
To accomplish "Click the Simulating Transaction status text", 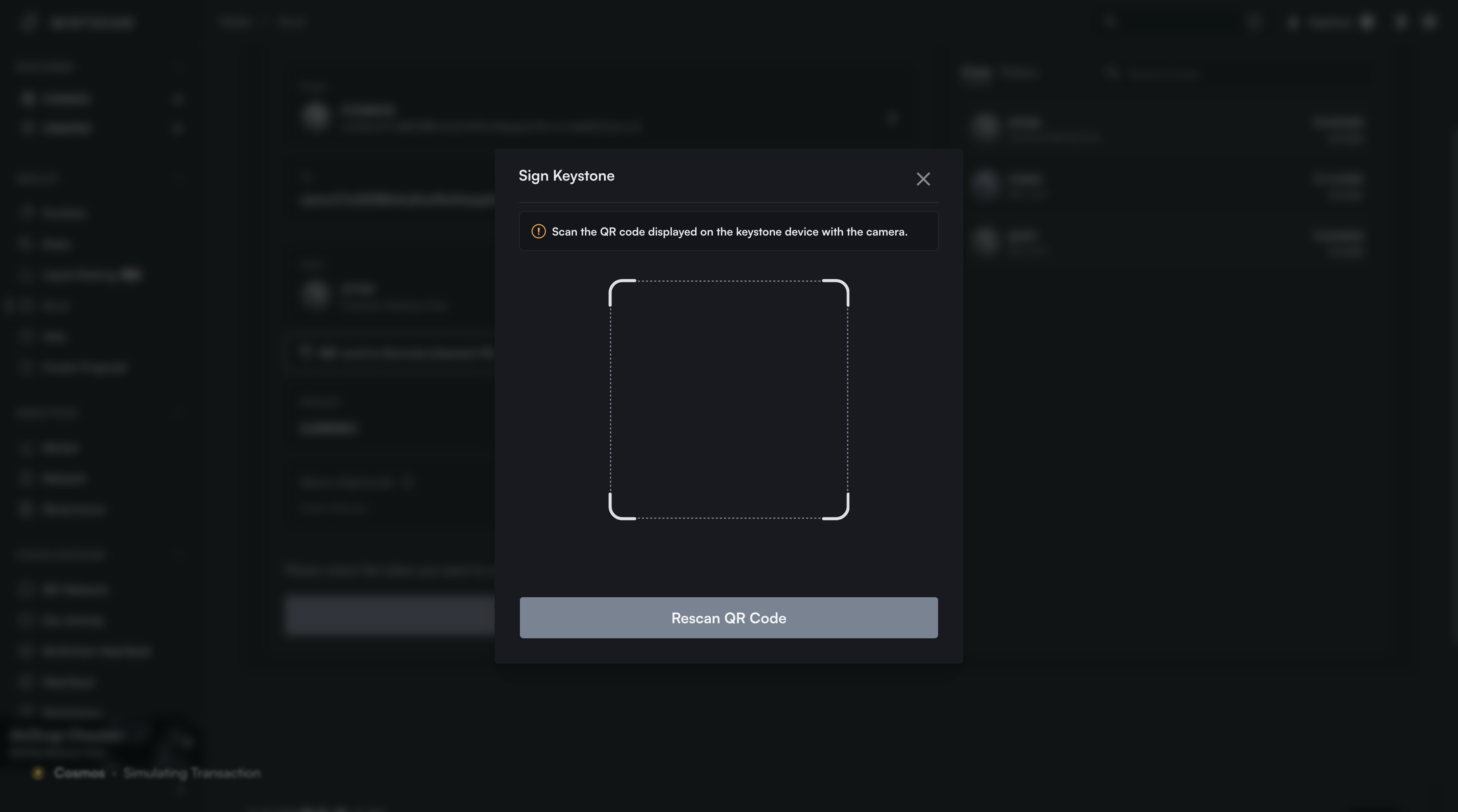I will point(192,773).
